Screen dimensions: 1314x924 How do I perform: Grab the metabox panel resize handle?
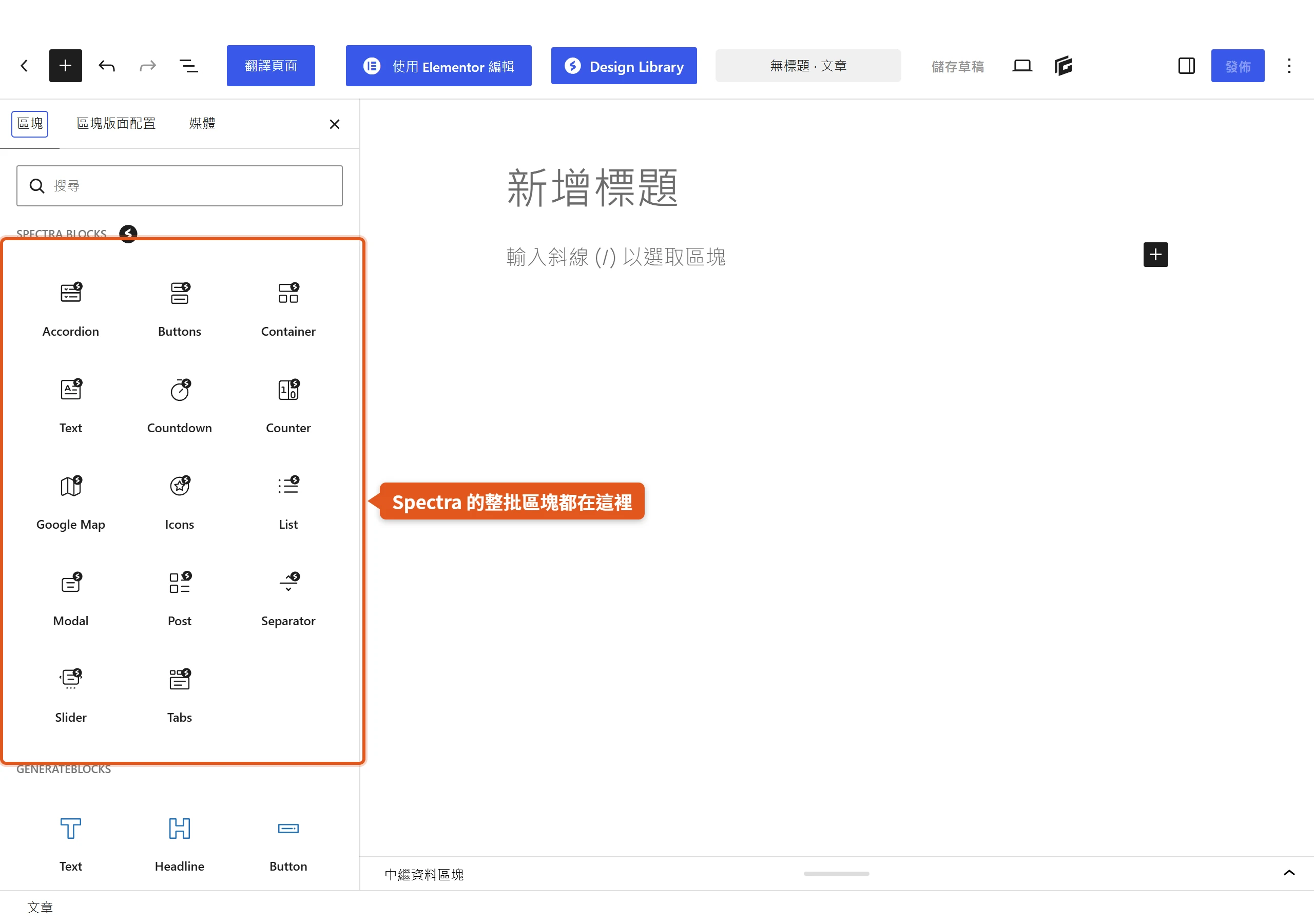pos(836,874)
